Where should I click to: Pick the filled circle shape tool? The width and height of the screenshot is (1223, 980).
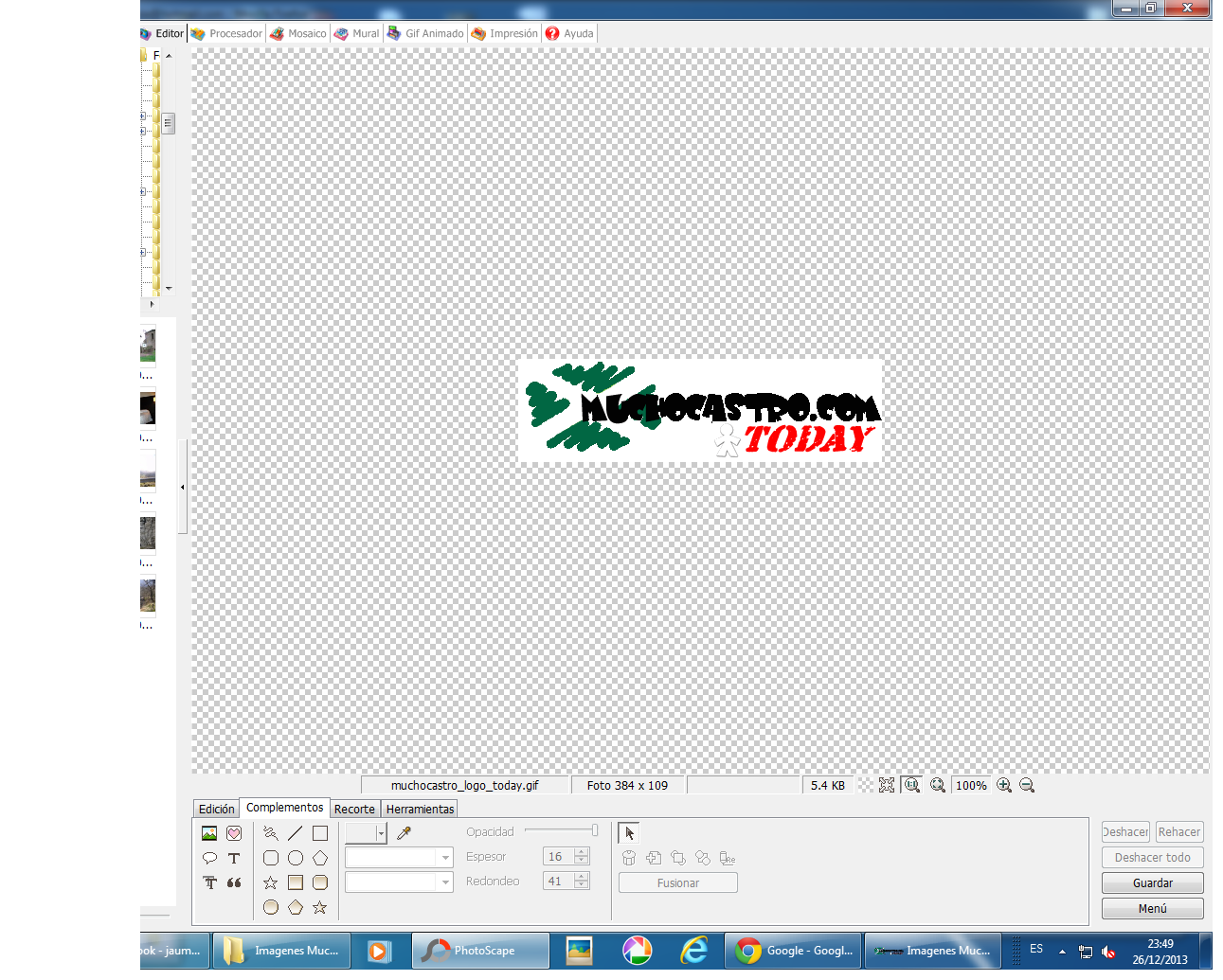271,907
